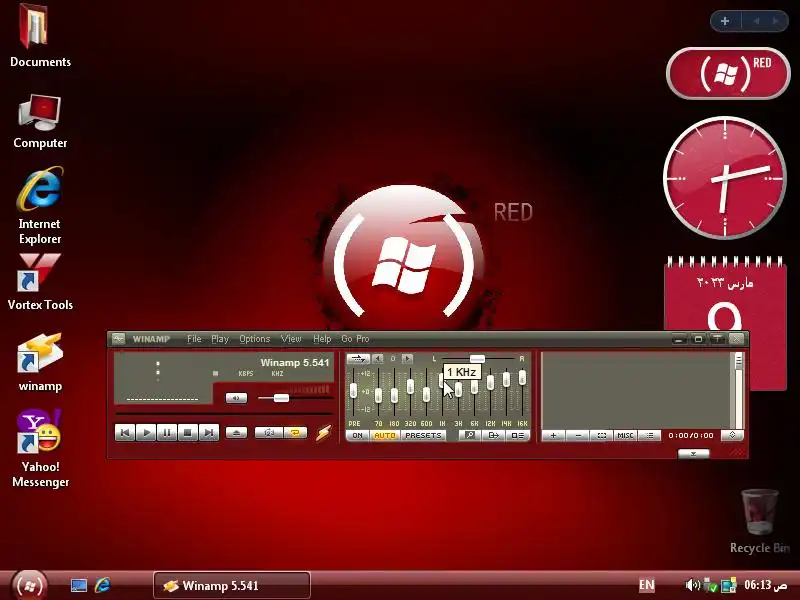
Task: Click the Winamp volume slider
Action: click(281, 398)
